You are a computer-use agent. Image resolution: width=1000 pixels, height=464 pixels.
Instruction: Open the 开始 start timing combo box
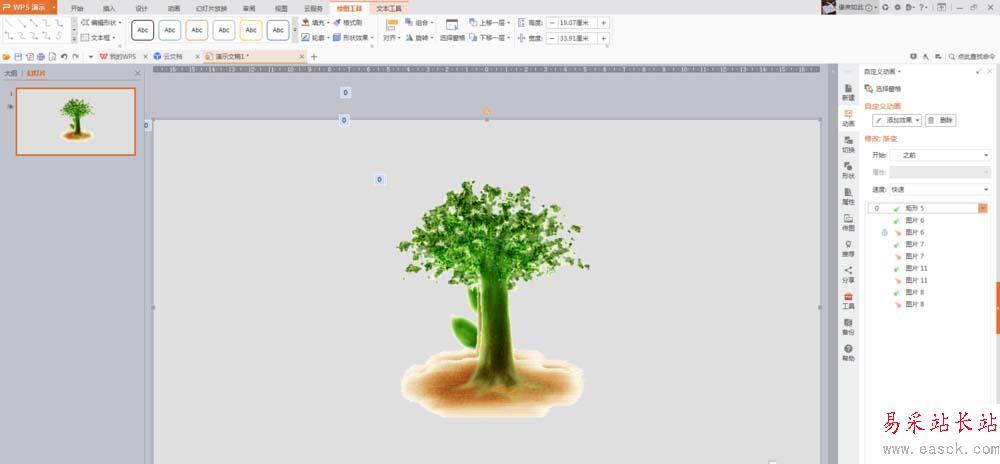point(940,155)
